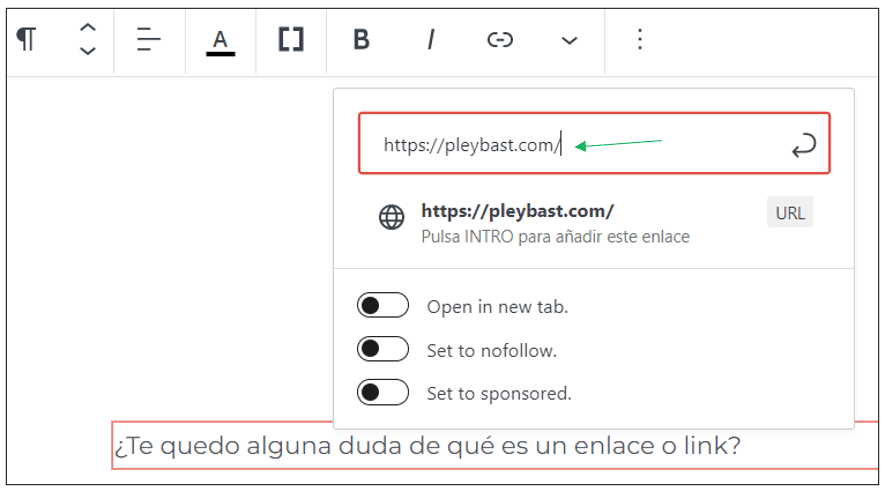Toggle italic formatting

point(431,40)
